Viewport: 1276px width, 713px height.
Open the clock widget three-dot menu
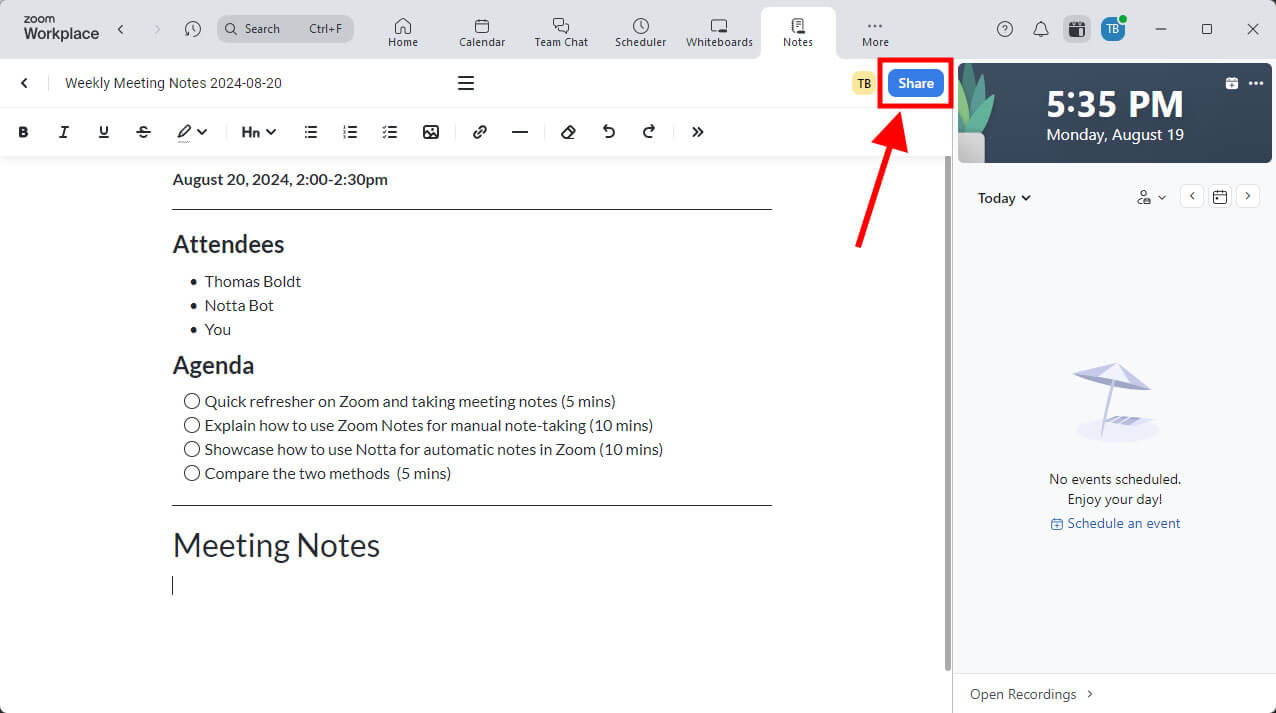(x=1256, y=83)
